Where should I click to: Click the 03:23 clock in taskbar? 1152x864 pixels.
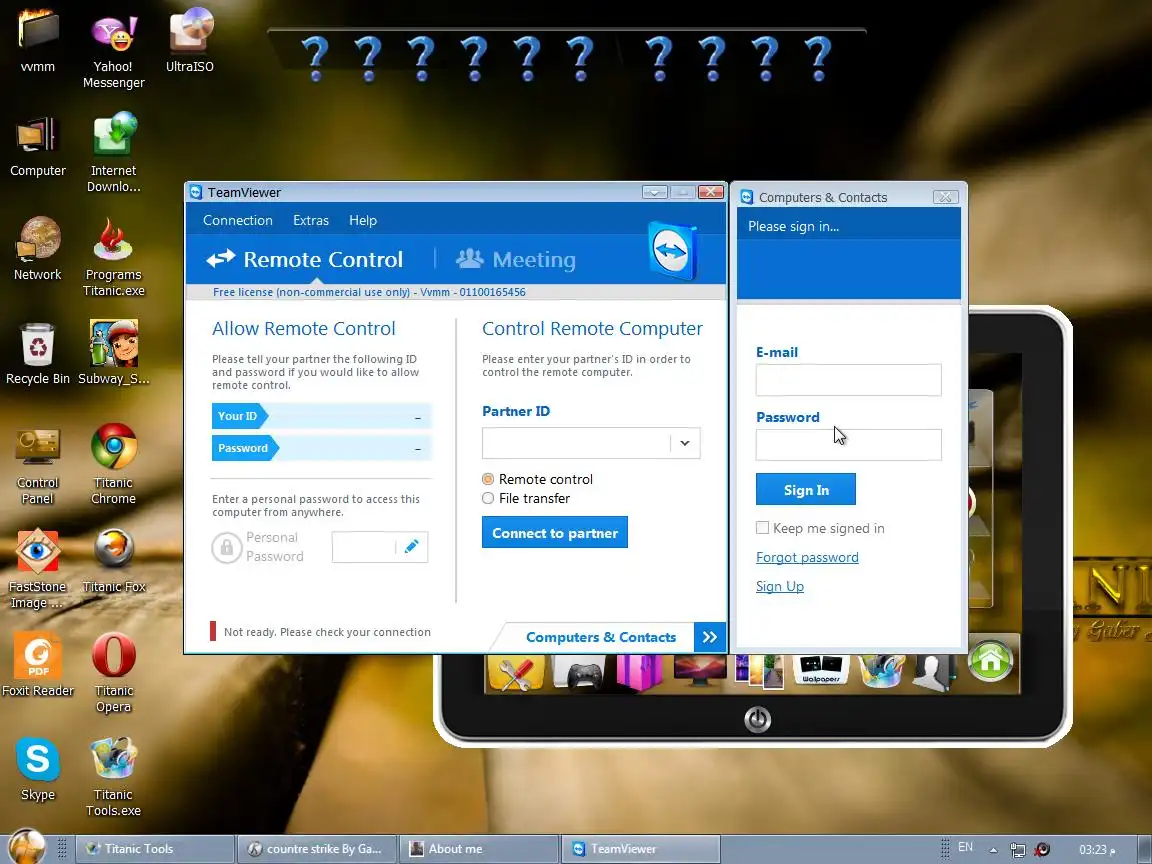click(1097, 850)
